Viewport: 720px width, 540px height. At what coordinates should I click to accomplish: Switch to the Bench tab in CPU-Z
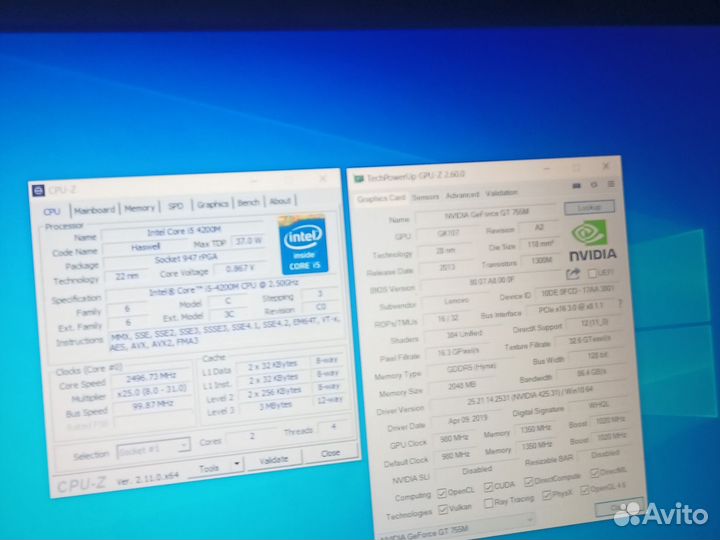click(248, 202)
